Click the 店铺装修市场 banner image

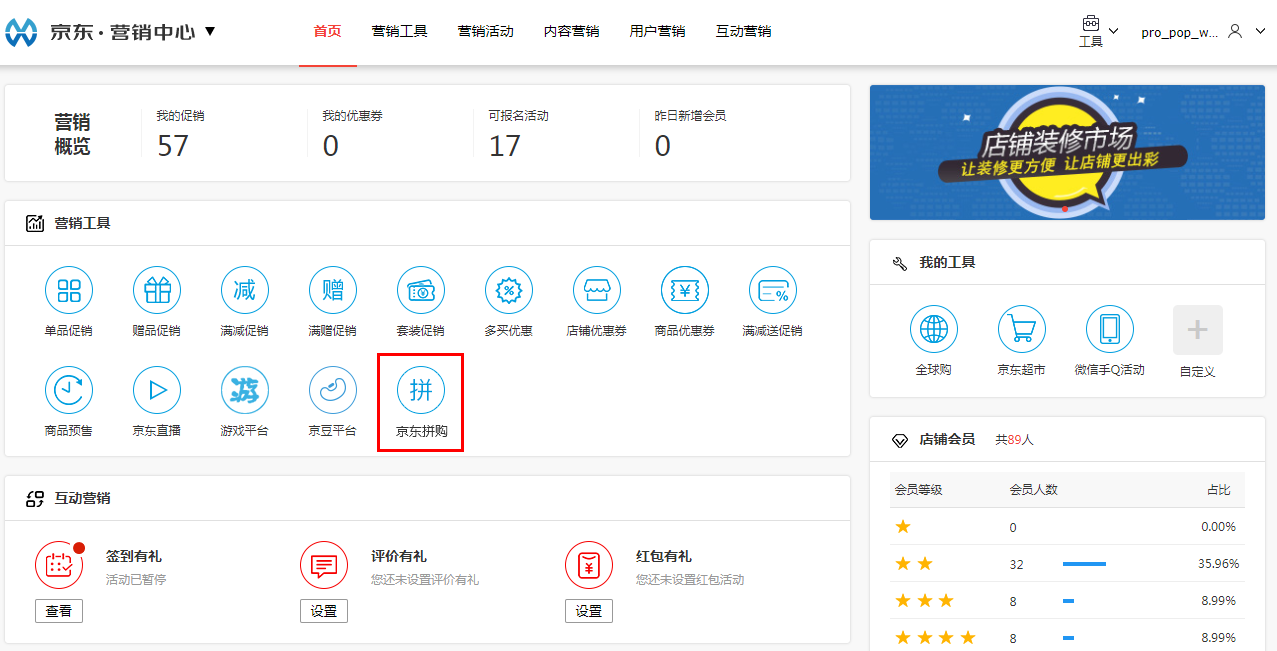[x=1067, y=152]
